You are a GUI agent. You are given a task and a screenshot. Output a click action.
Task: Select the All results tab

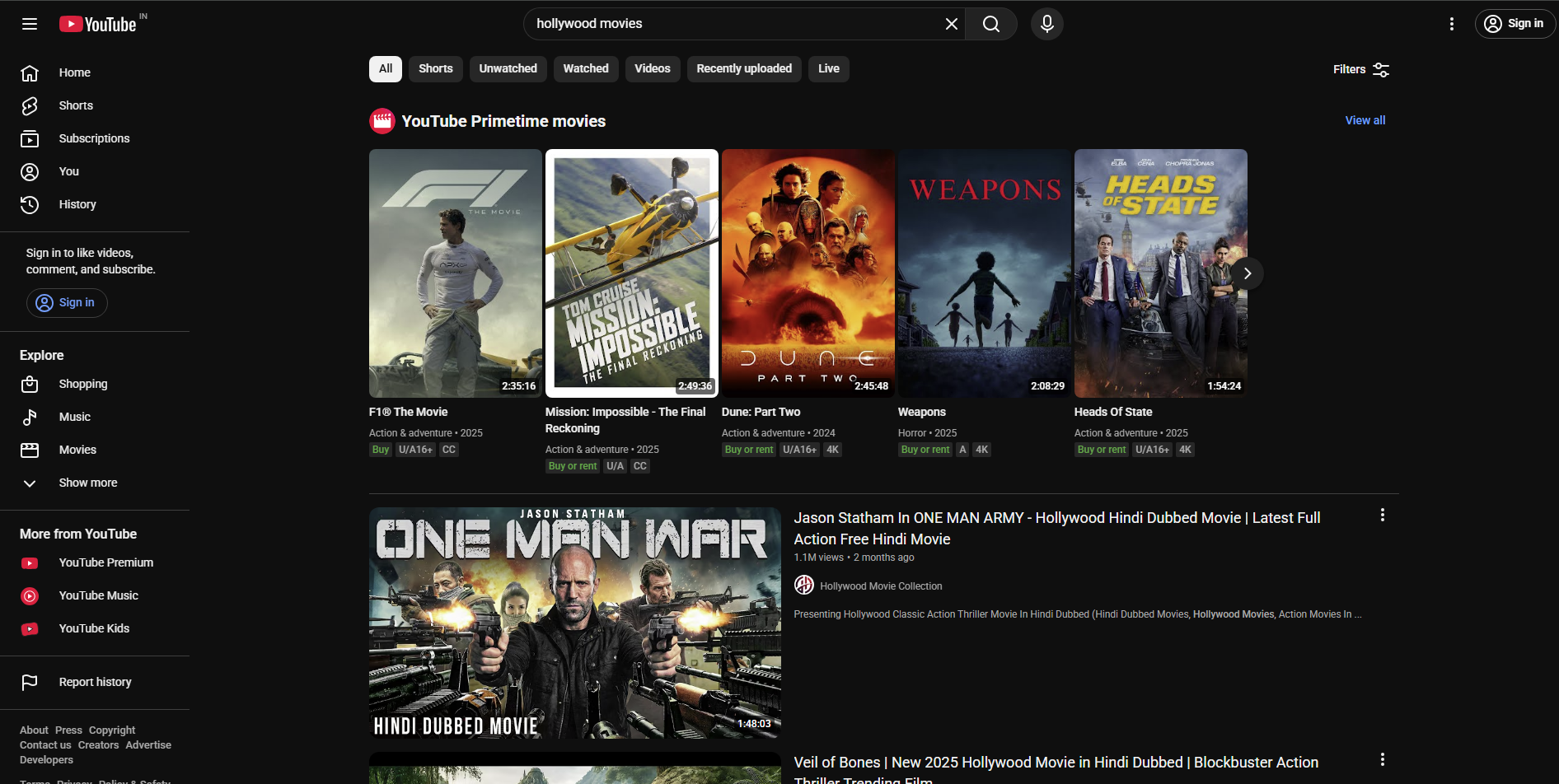(x=385, y=68)
